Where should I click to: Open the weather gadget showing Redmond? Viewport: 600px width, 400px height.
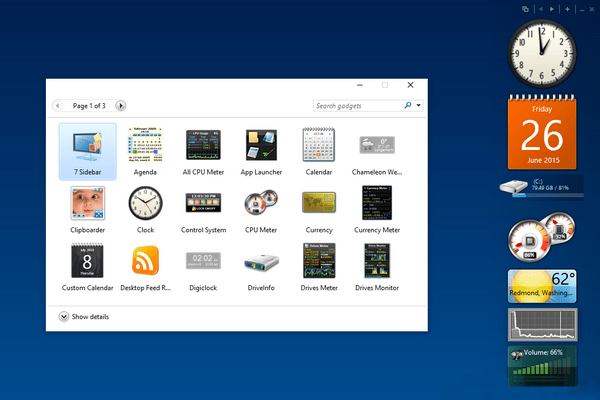point(542,286)
